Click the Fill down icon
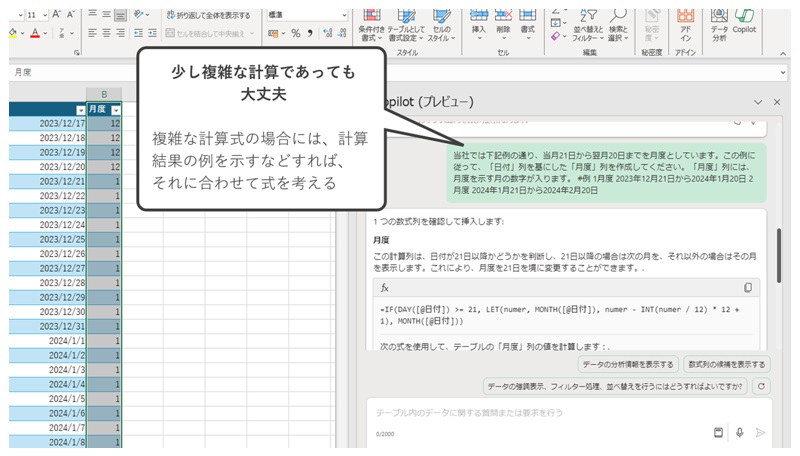 pyautogui.click(x=558, y=23)
